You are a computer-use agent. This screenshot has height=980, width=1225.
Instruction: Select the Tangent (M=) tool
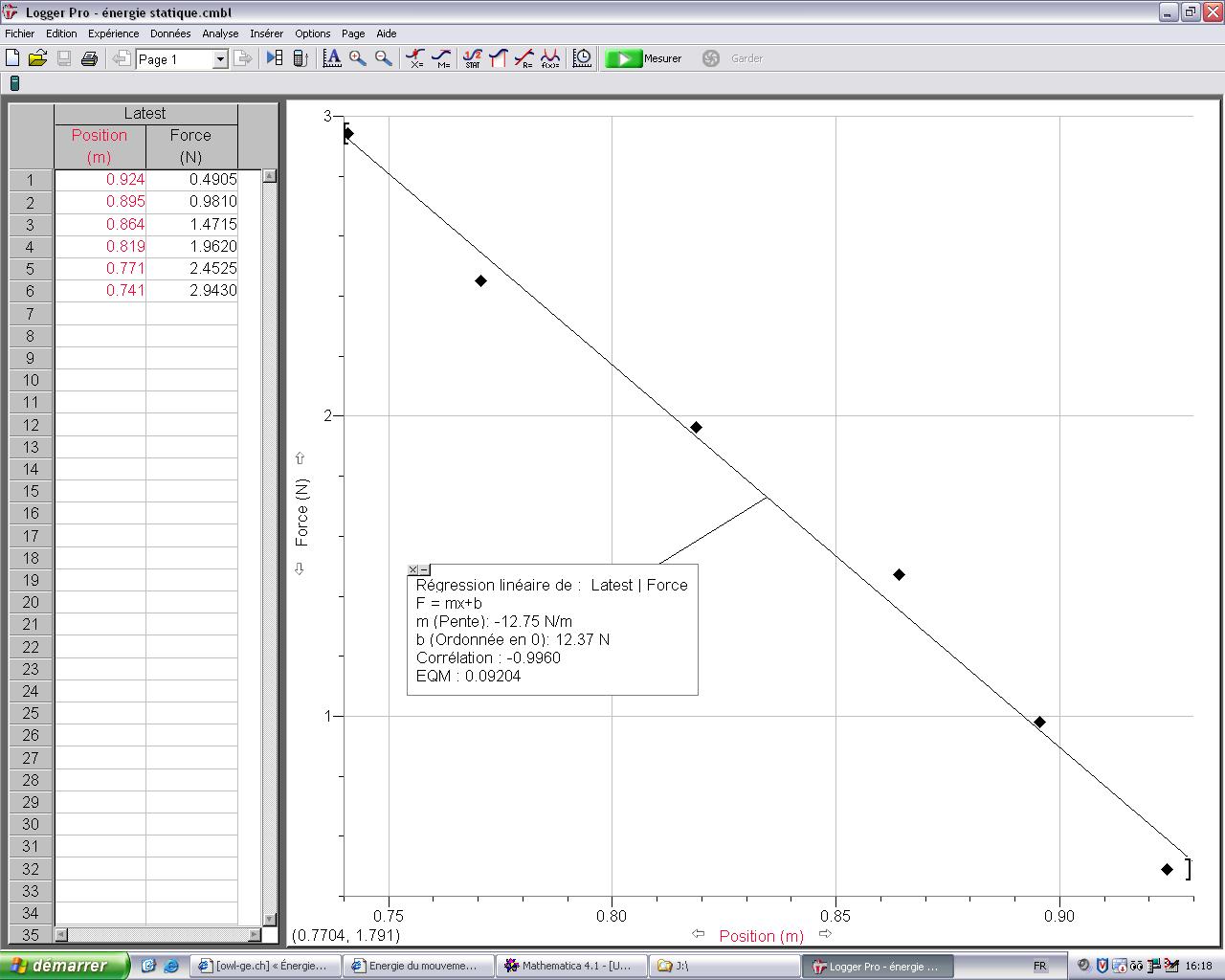coord(441,58)
